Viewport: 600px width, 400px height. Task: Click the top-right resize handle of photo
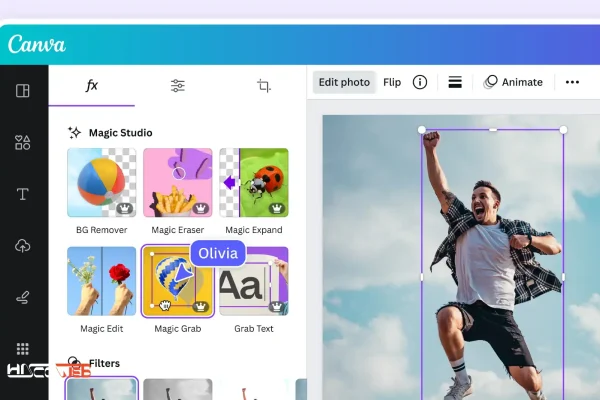tap(563, 130)
